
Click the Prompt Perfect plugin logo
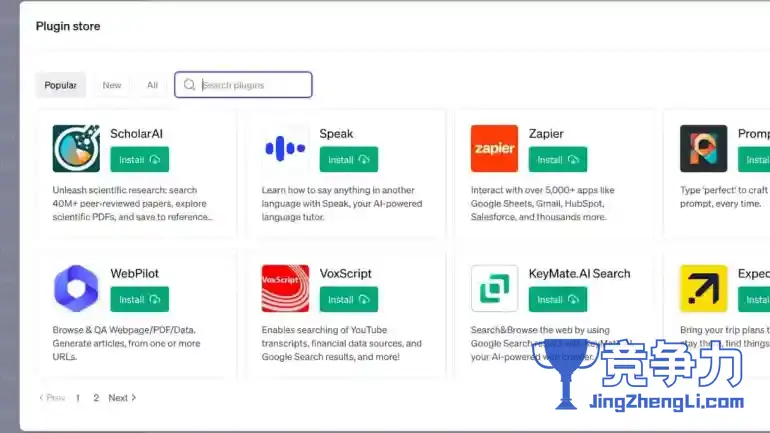coord(703,149)
